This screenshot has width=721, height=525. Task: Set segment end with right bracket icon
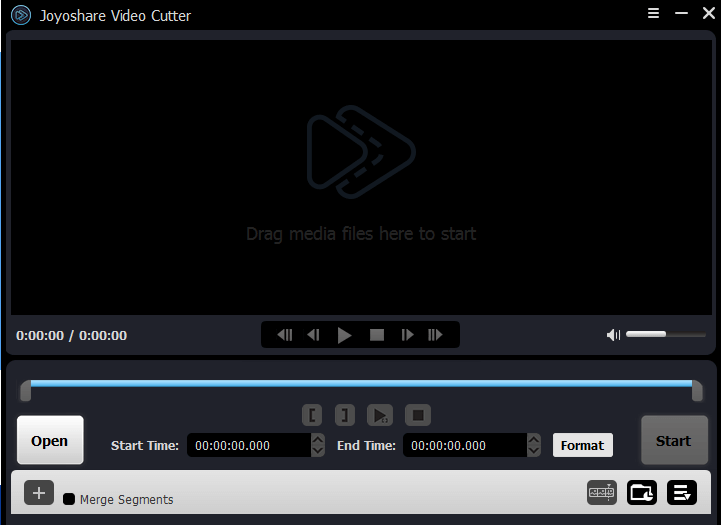click(x=344, y=414)
